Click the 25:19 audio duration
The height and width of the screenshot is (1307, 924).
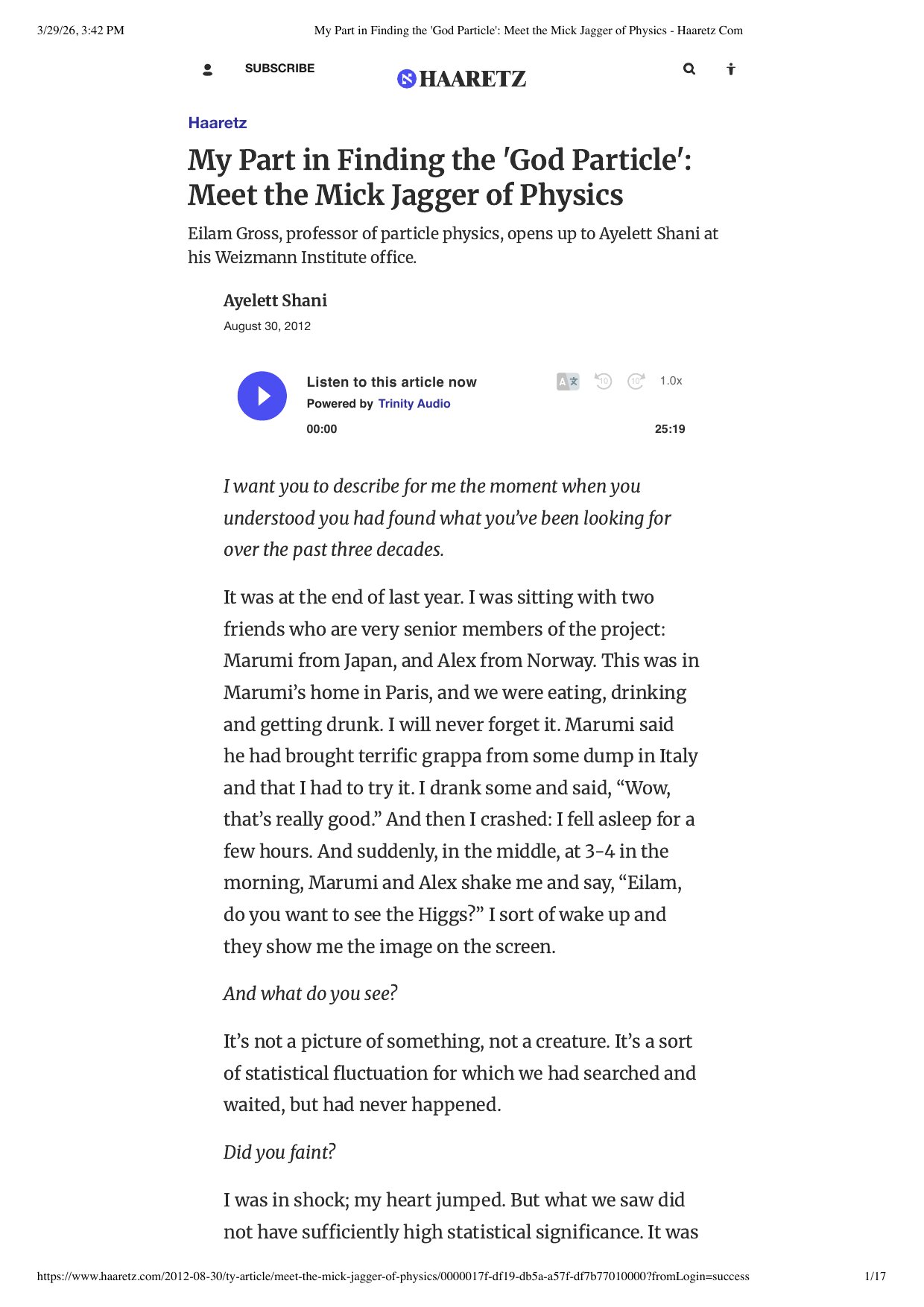click(670, 429)
